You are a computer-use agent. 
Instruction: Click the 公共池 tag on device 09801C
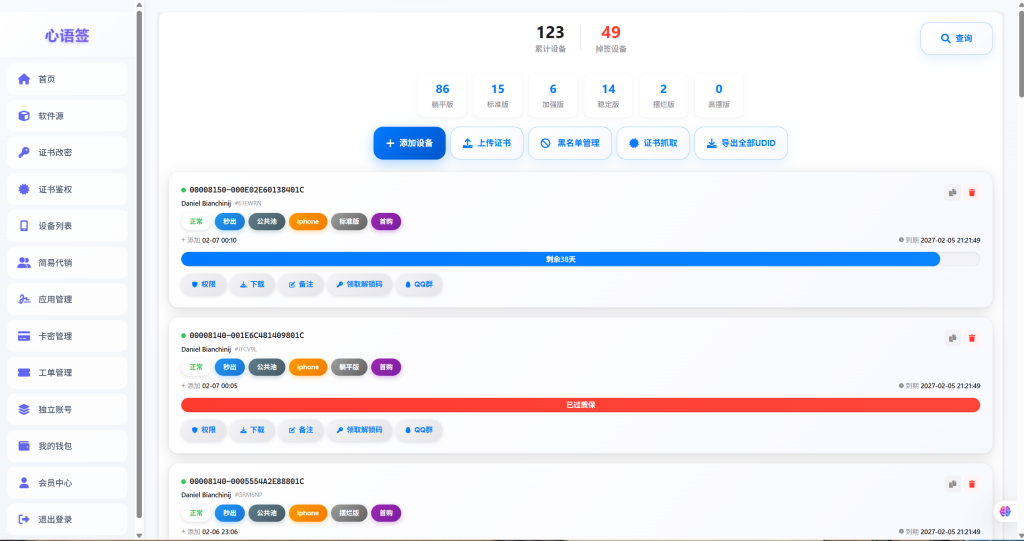point(266,367)
